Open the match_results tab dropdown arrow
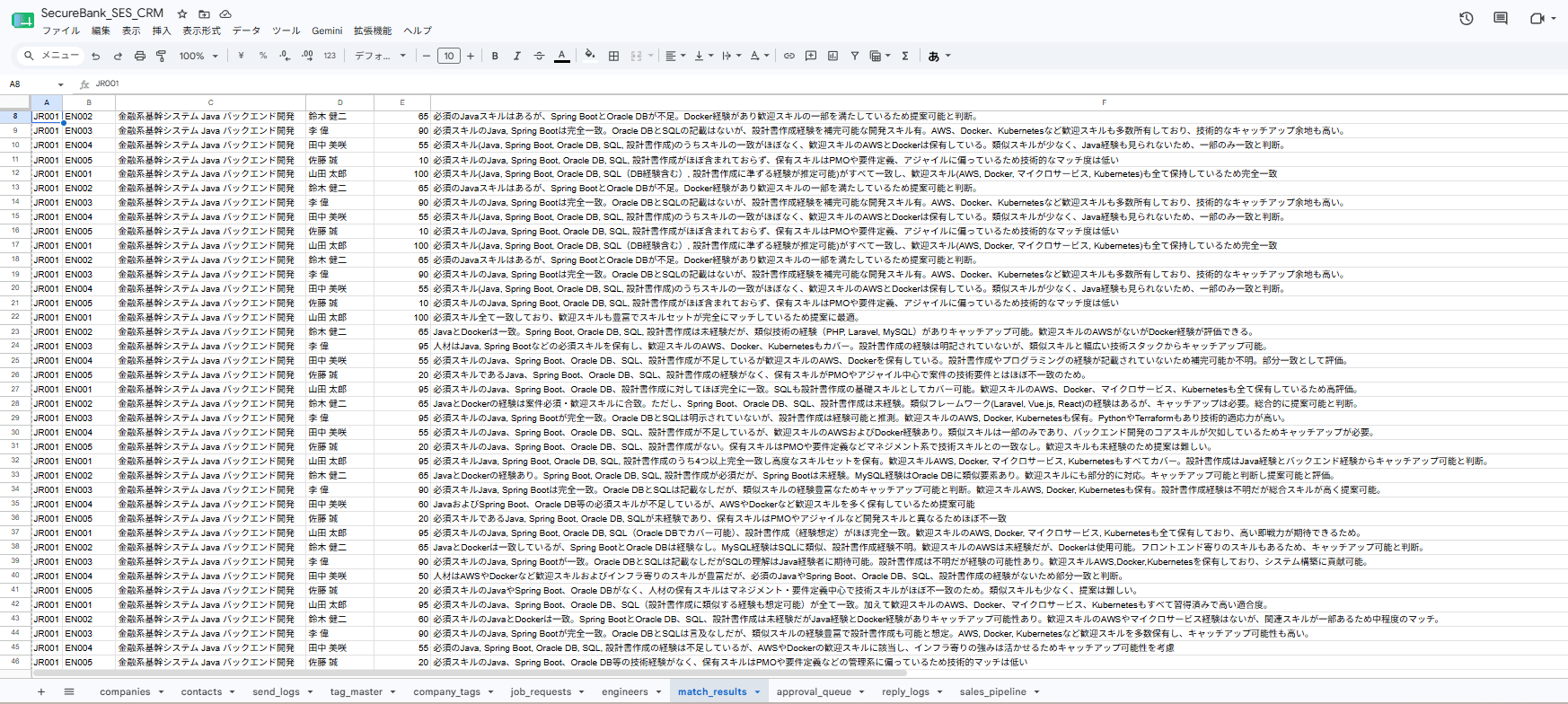The image size is (1568, 704). (x=757, y=691)
